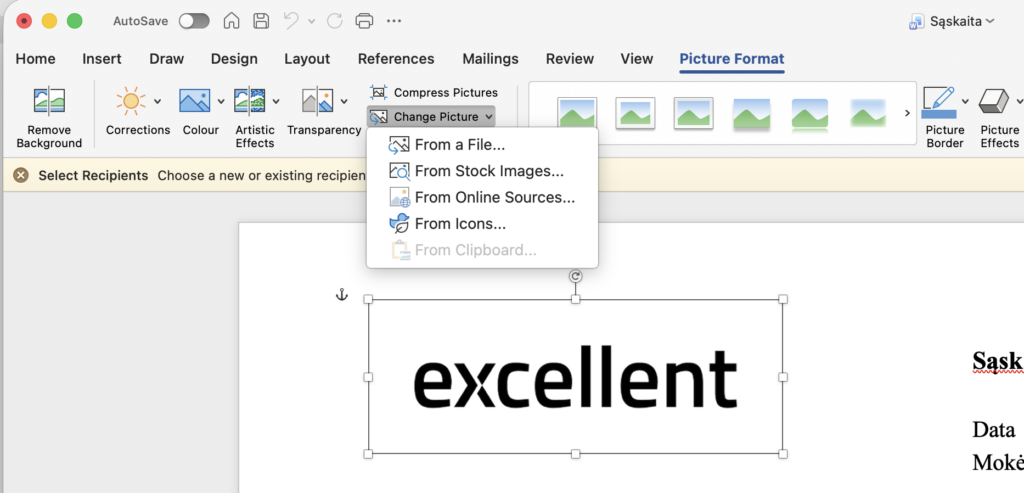Click the Remove Background icon

tap(49, 101)
